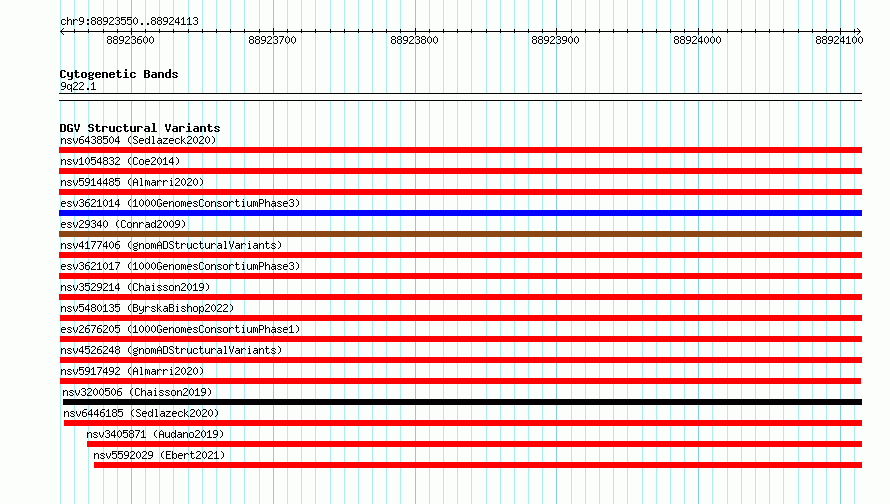Click the chr9:88923550..88924113 region label
This screenshot has height=504, width=890.
(x=129, y=22)
